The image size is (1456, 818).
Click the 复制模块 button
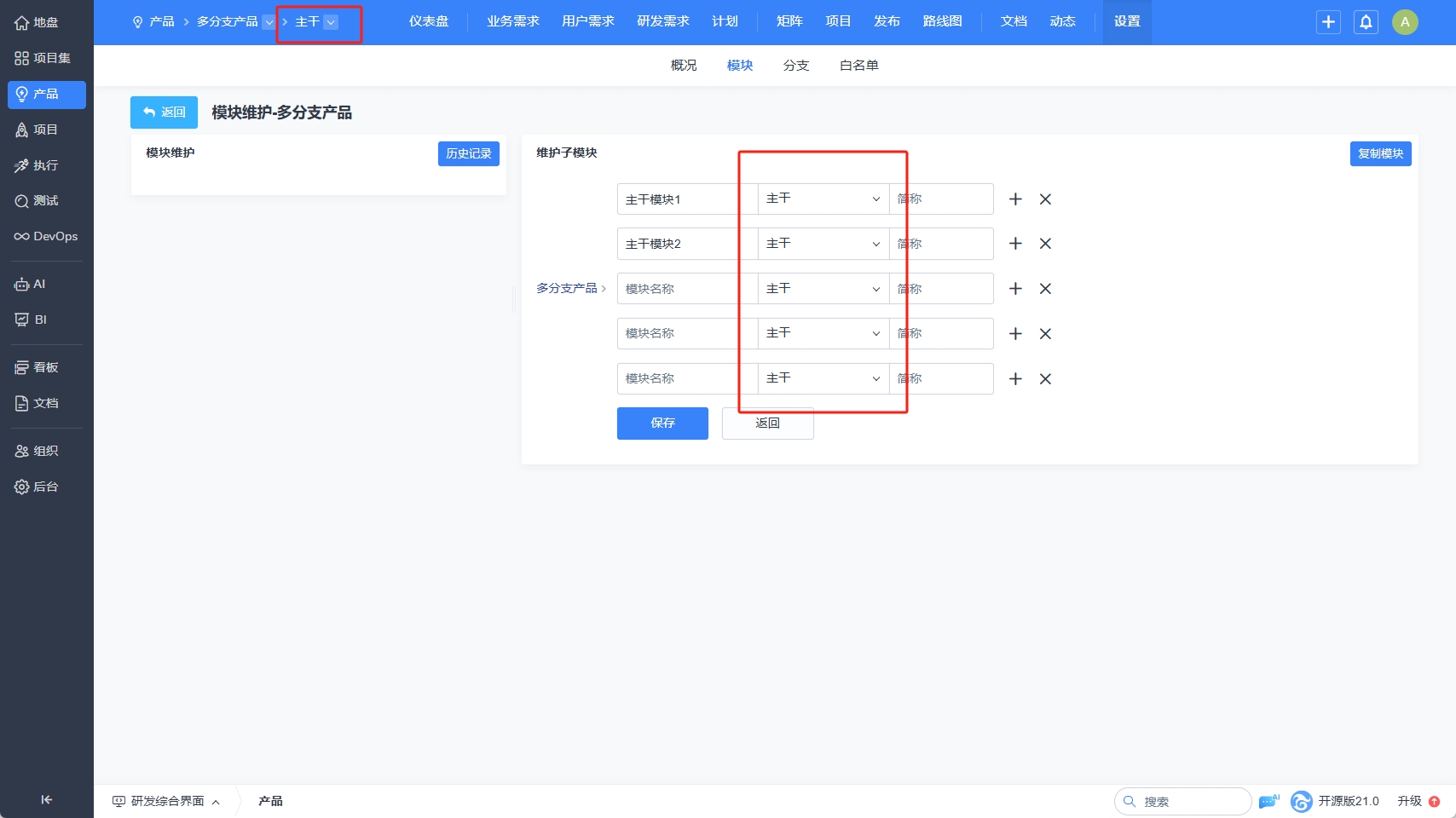[1380, 153]
